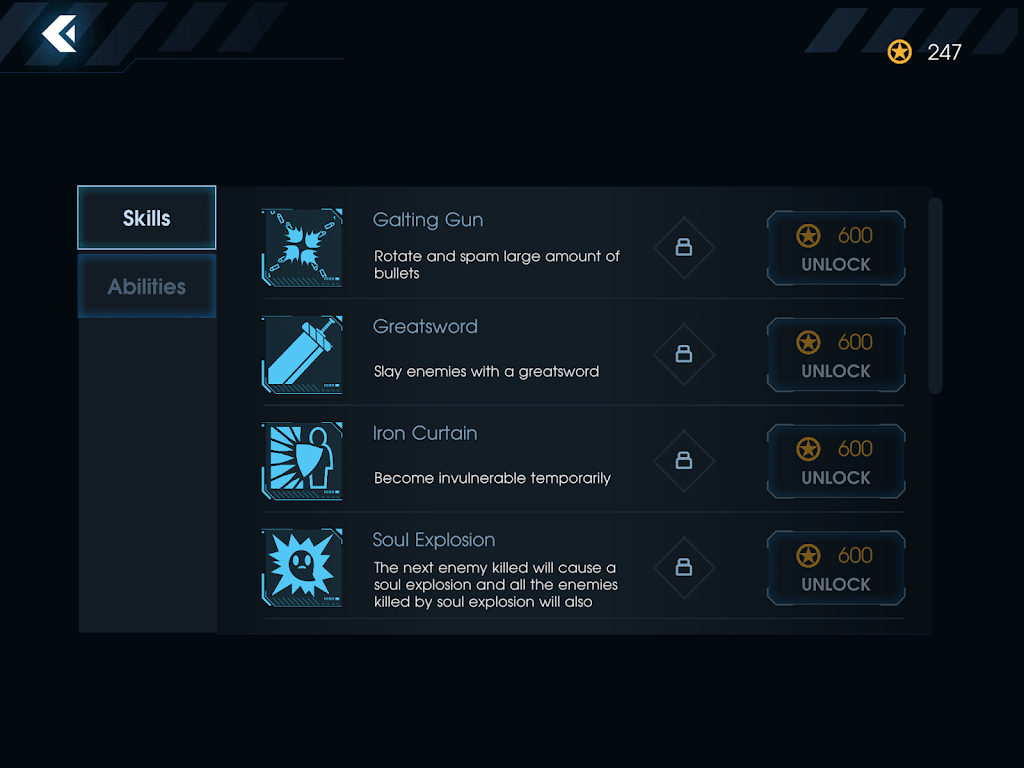Select the Iron Curtain shield icon
Image resolution: width=1024 pixels, height=768 pixels.
[302, 461]
